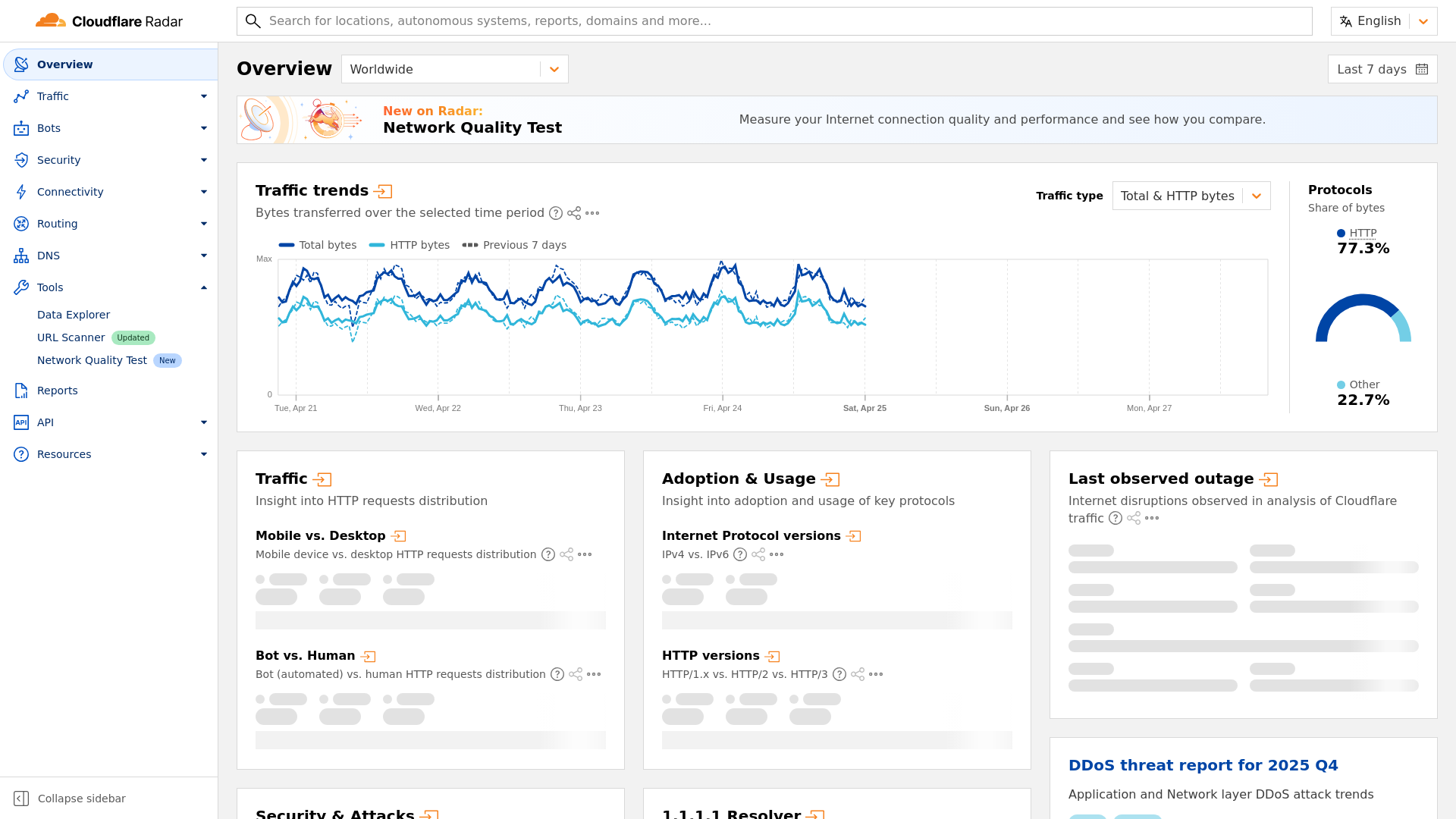Click the calendar icon in date range
This screenshot has height=819, width=1456.
[1422, 69]
